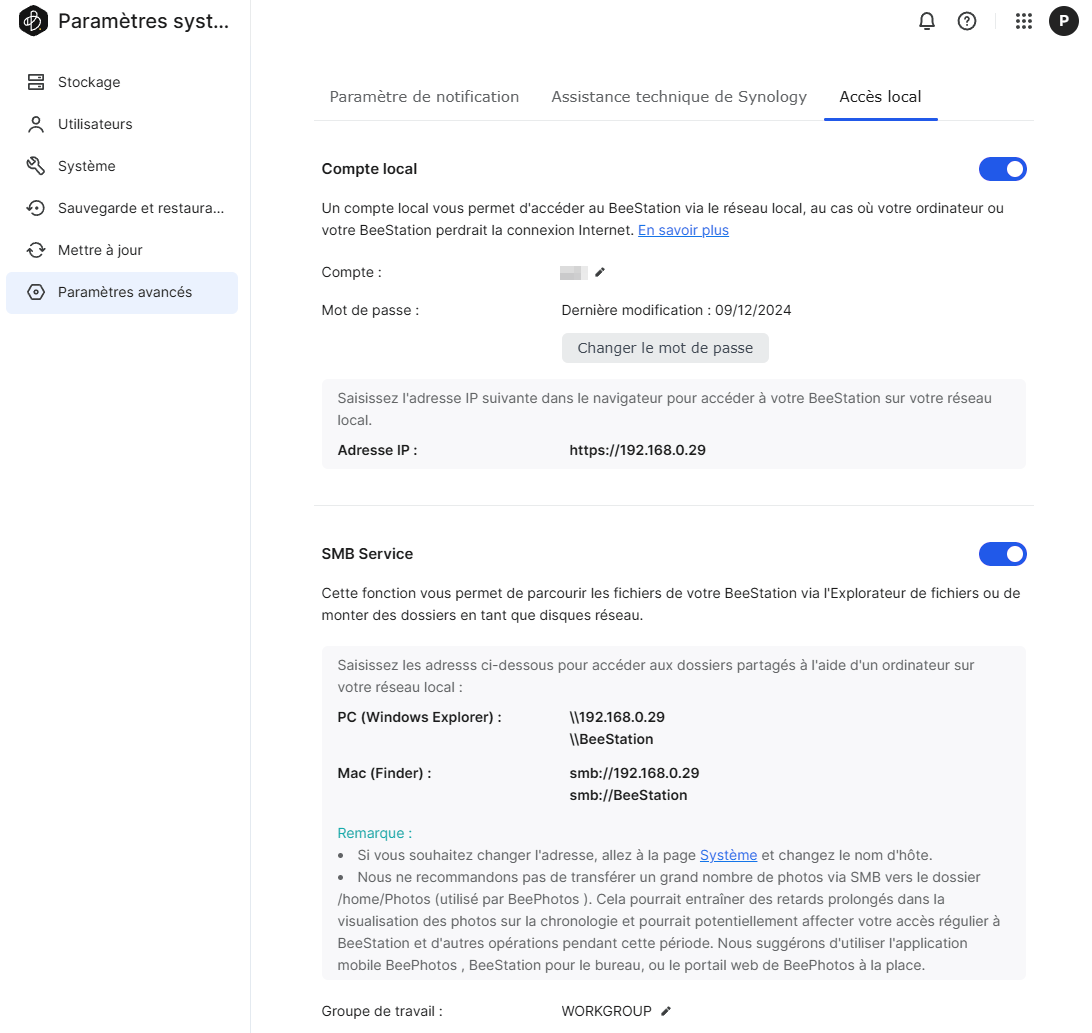The image size is (1092, 1033).
Task: Select Paramètres avancés in sidebar
Action: 124,292
